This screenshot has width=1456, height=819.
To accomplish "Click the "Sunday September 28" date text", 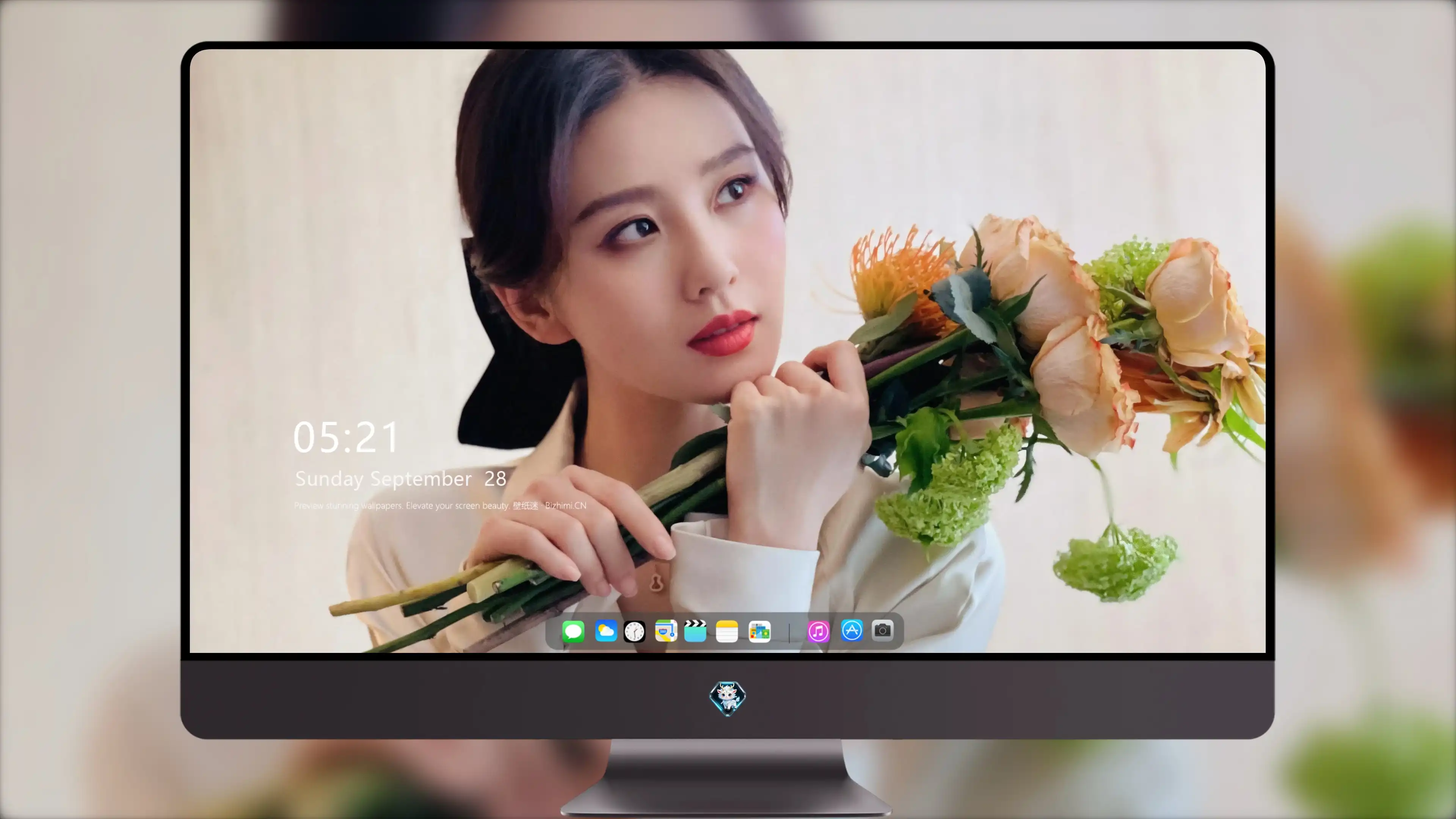I will 400,479.
